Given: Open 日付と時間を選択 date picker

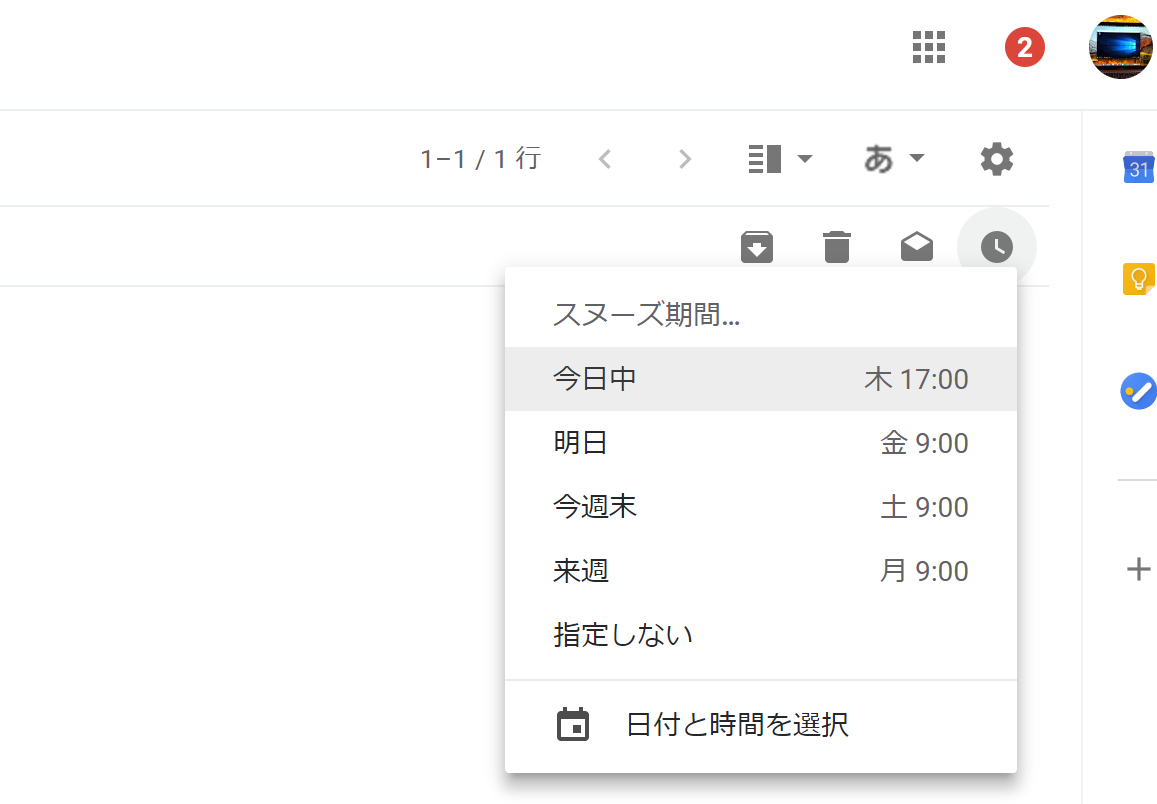Looking at the screenshot, I should pyautogui.click(x=737, y=725).
